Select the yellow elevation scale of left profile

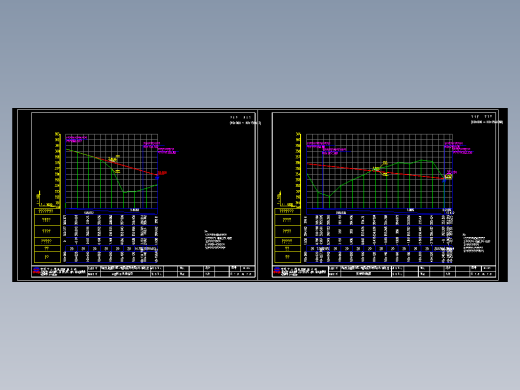point(57,170)
